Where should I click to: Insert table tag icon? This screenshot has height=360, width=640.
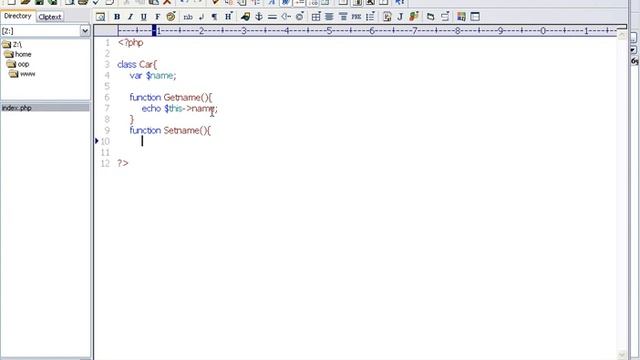tap(316, 17)
